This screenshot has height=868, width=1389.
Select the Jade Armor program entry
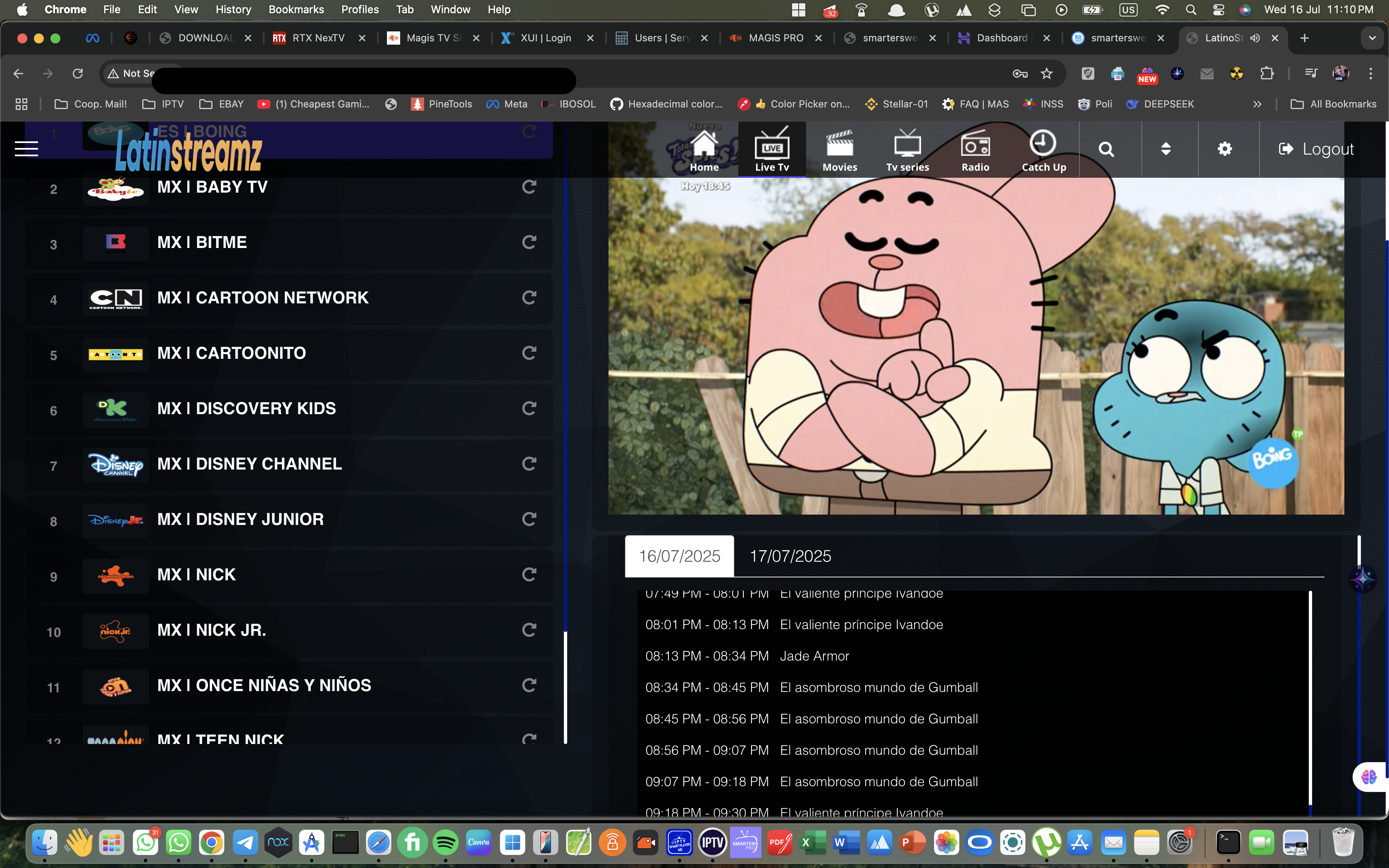pos(814,656)
